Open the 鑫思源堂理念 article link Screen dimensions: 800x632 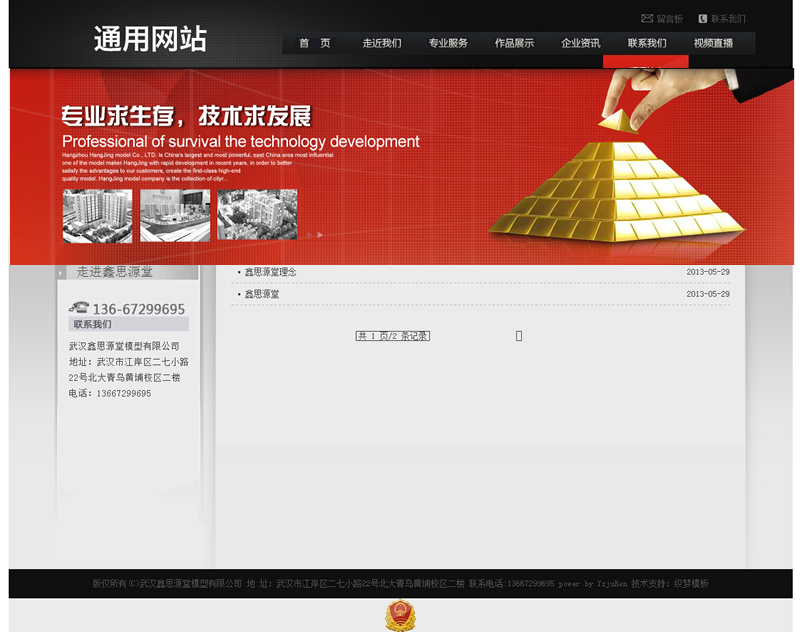[x=270, y=272]
